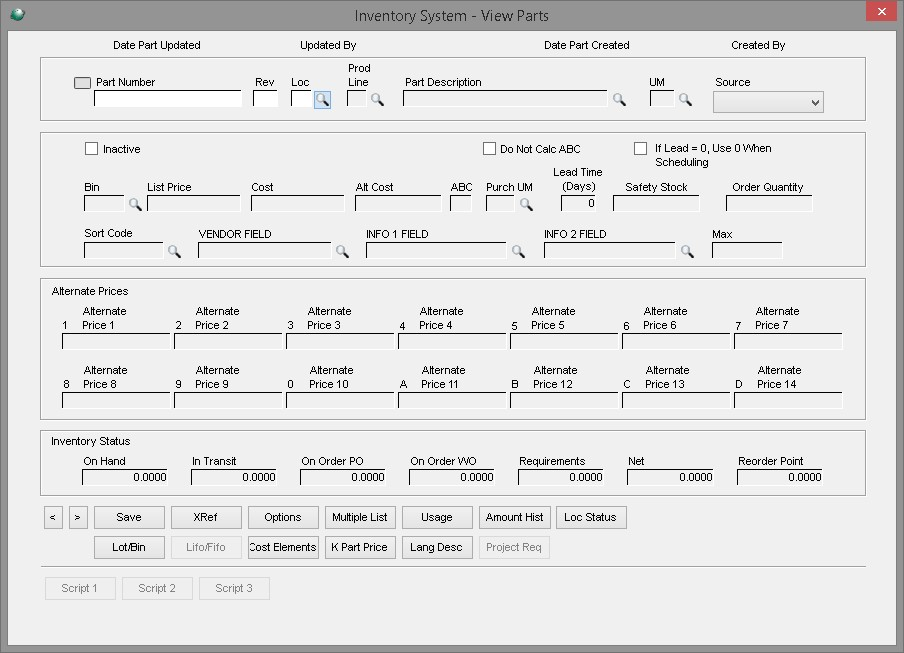Click the Reorder Point value field
Screen dimensions: 904x653
click(779, 477)
